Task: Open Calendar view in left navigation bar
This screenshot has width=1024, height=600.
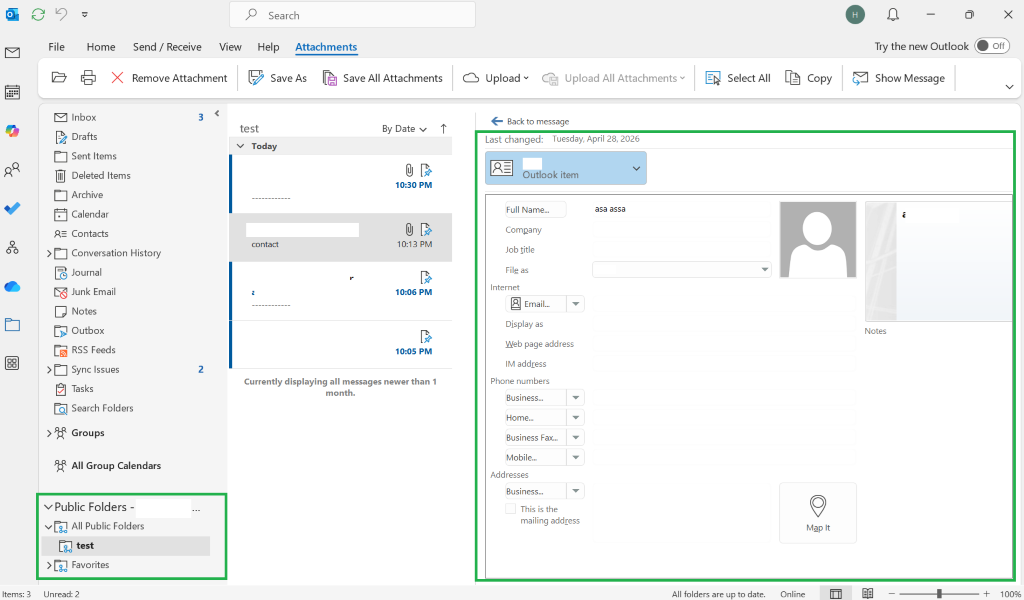Action: coord(12,92)
